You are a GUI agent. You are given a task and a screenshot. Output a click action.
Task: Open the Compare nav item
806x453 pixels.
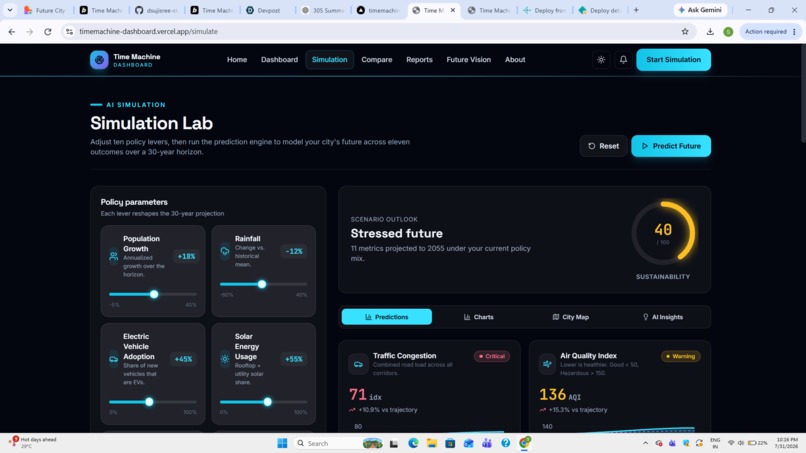(x=377, y=60)
